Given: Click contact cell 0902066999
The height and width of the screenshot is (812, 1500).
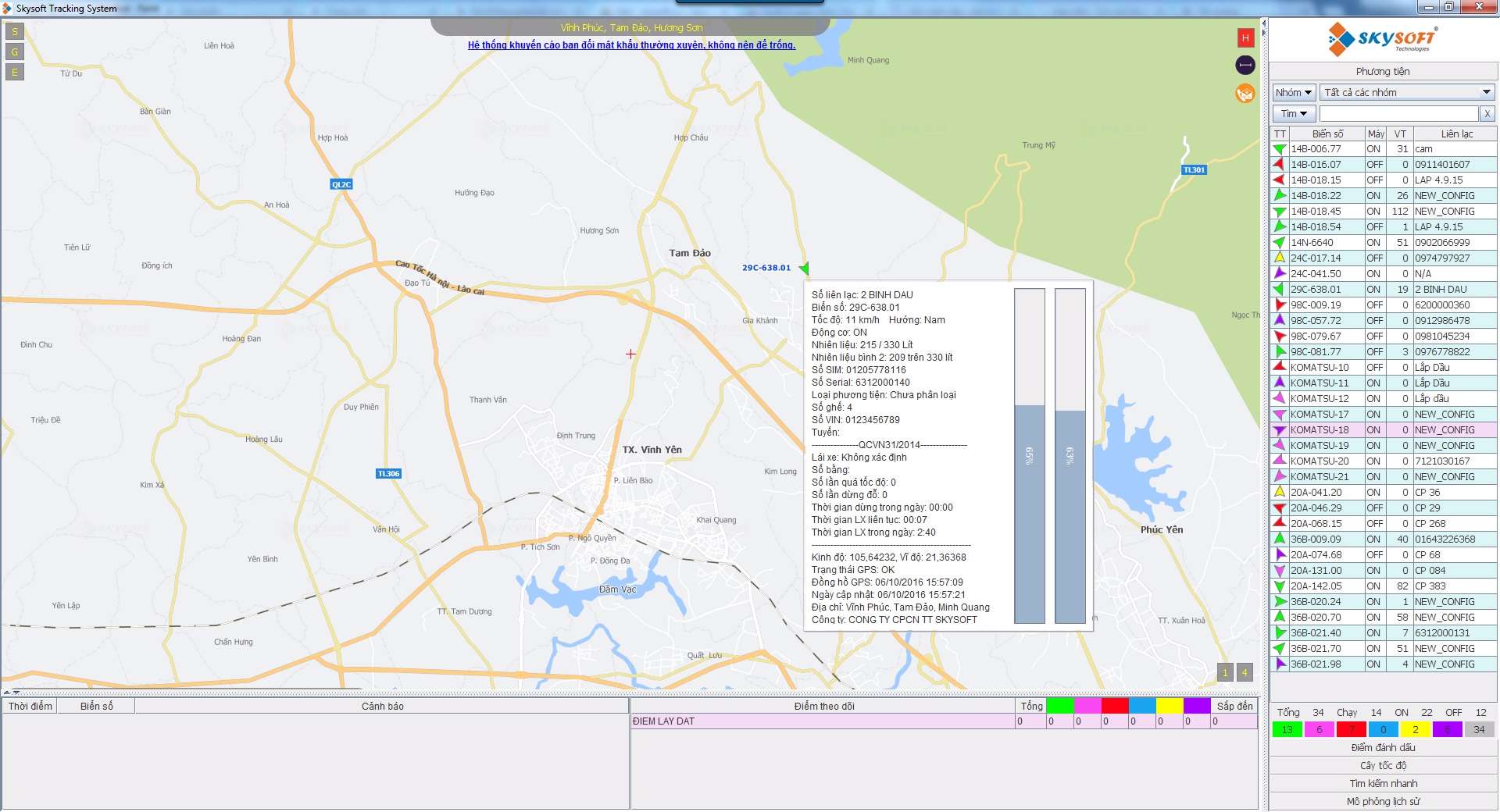Looking at the screenshot, I should tap(1455, 242).
